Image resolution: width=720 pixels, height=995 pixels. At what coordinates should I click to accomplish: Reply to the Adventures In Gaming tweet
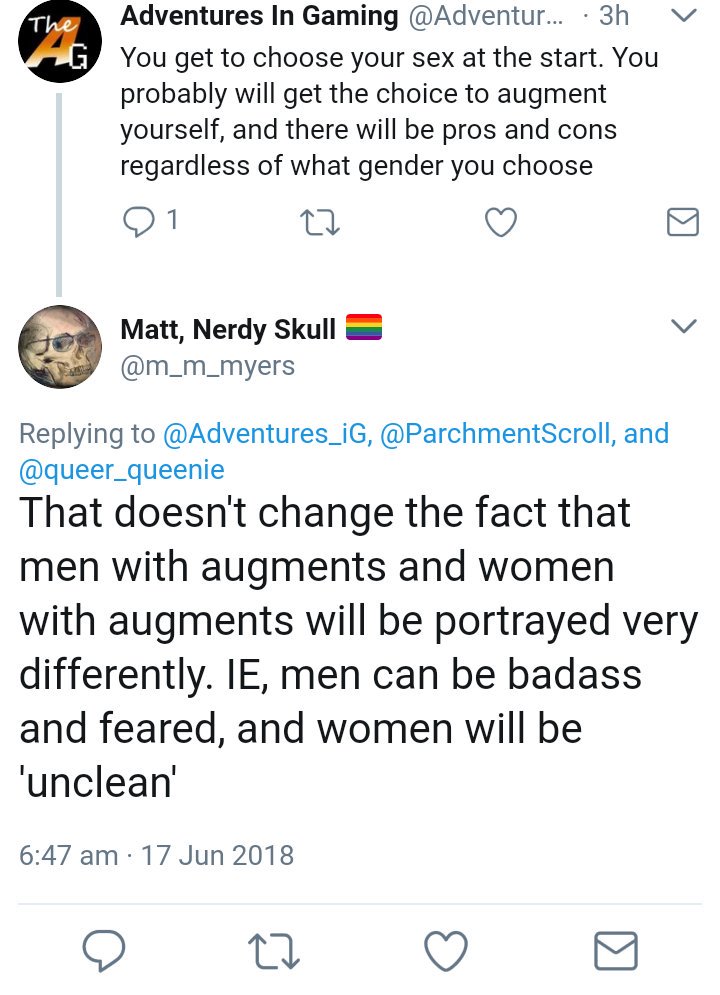[137, 222]
